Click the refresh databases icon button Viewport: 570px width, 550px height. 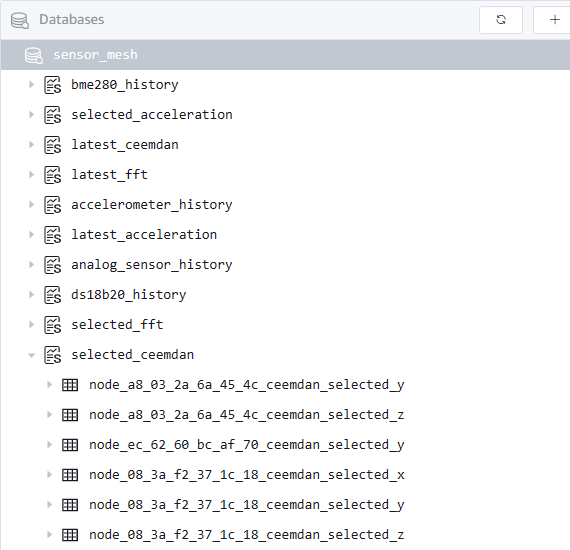(x=501, y=20)
